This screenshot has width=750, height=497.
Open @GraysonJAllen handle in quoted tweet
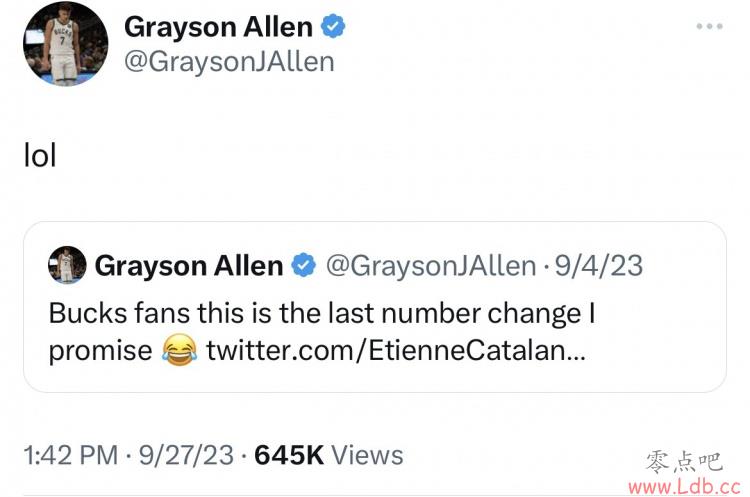pyautogui.click(x=431, y=265)
